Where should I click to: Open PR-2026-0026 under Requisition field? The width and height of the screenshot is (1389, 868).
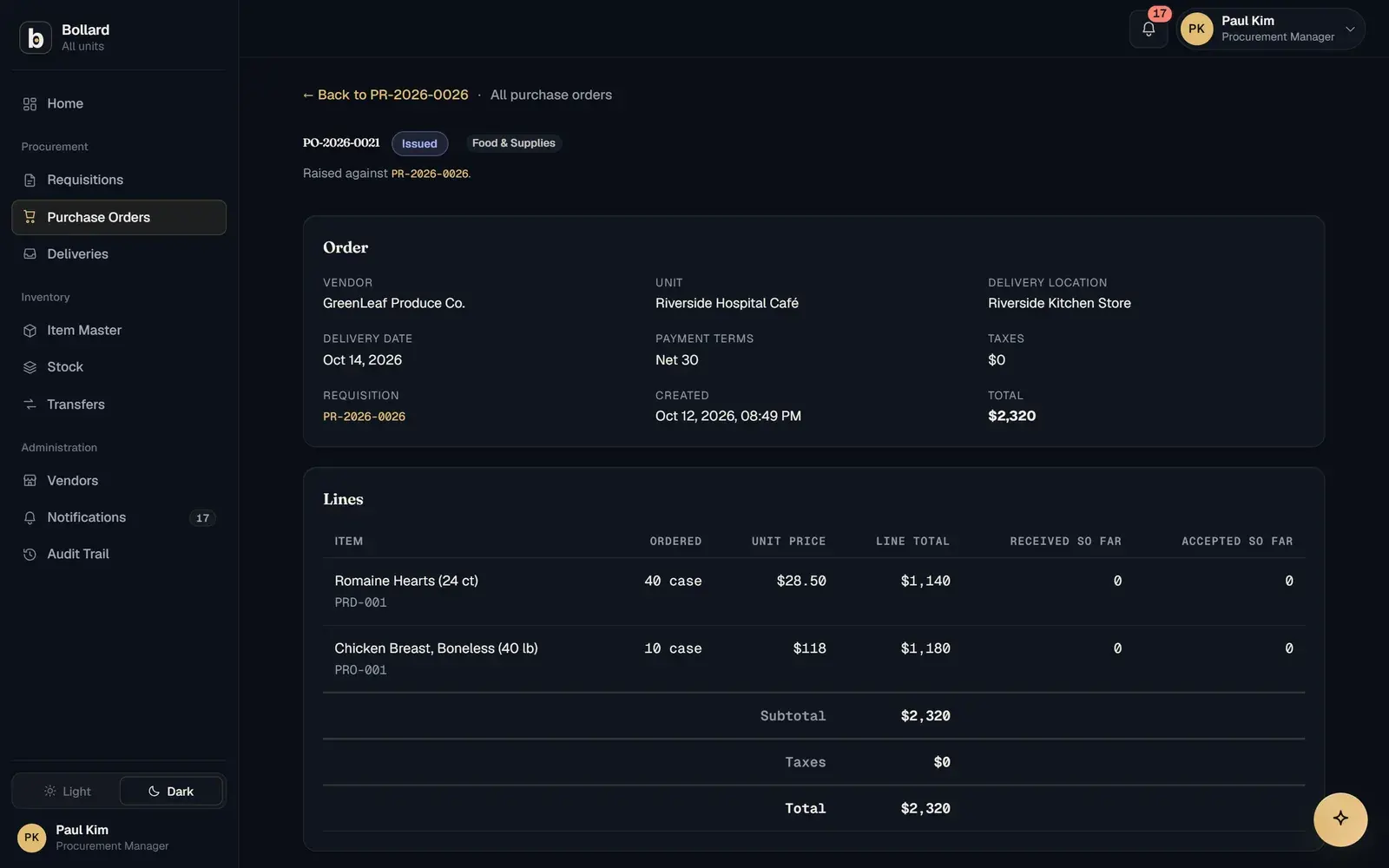coord(364,417)
